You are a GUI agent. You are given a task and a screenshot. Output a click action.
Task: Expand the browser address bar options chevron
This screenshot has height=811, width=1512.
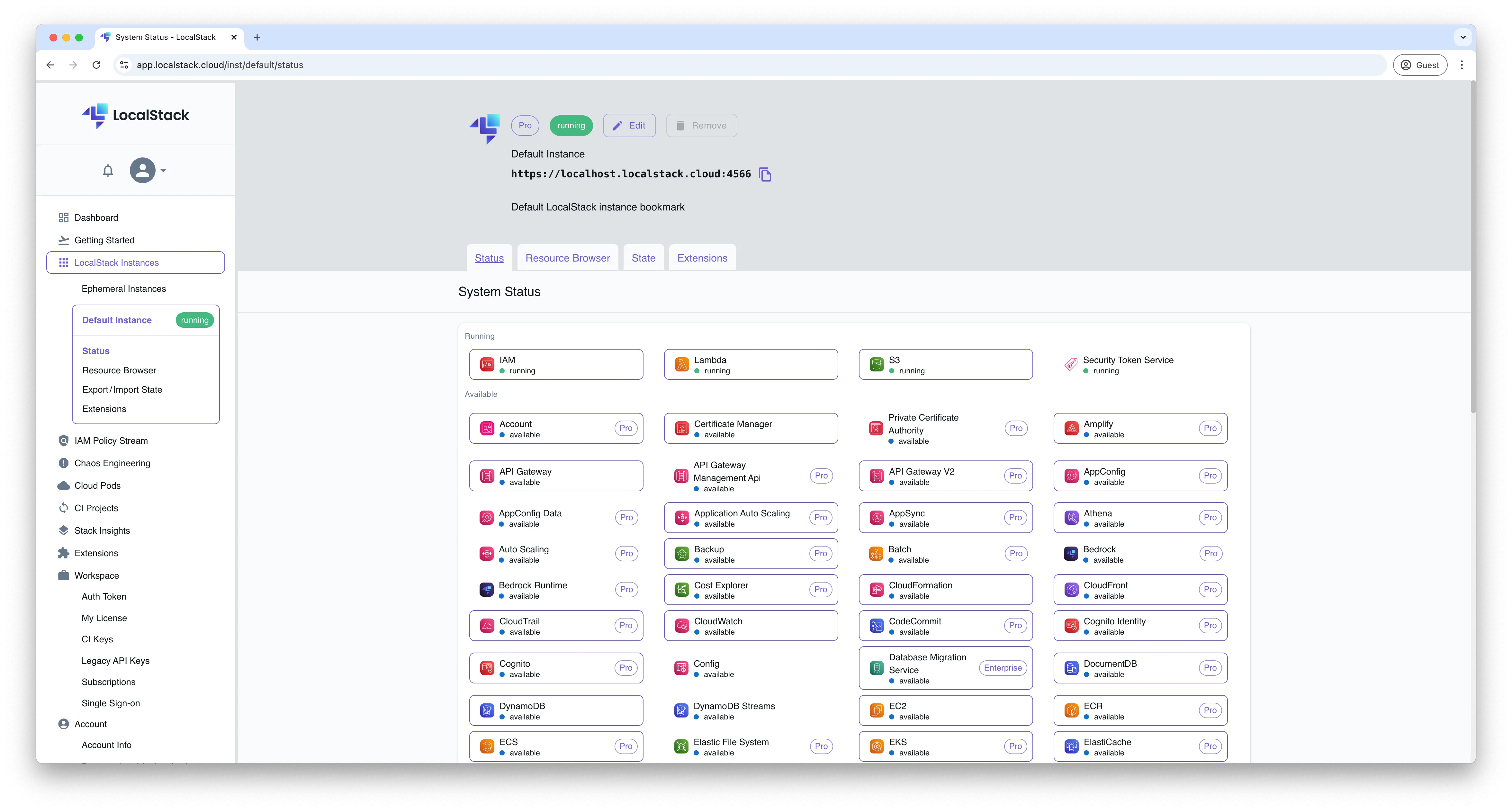click(123, 65)
